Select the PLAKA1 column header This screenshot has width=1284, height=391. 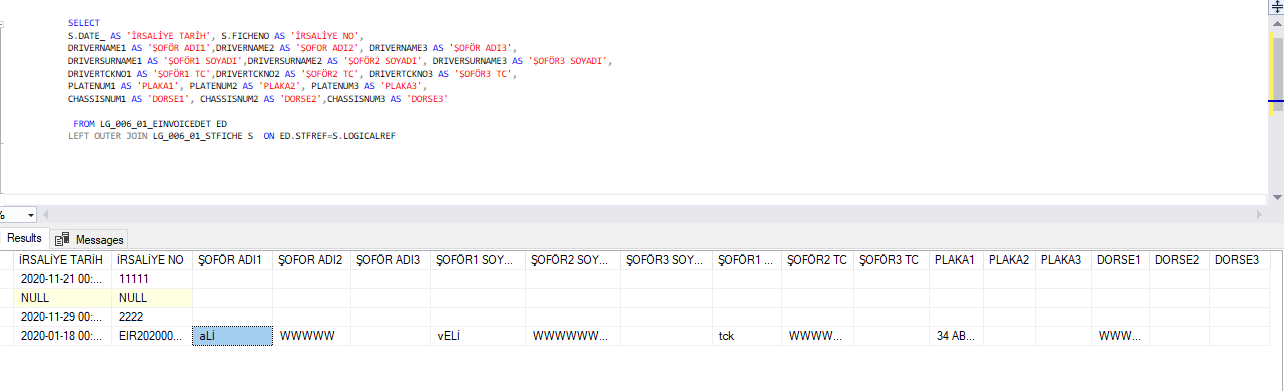[956, 260]
